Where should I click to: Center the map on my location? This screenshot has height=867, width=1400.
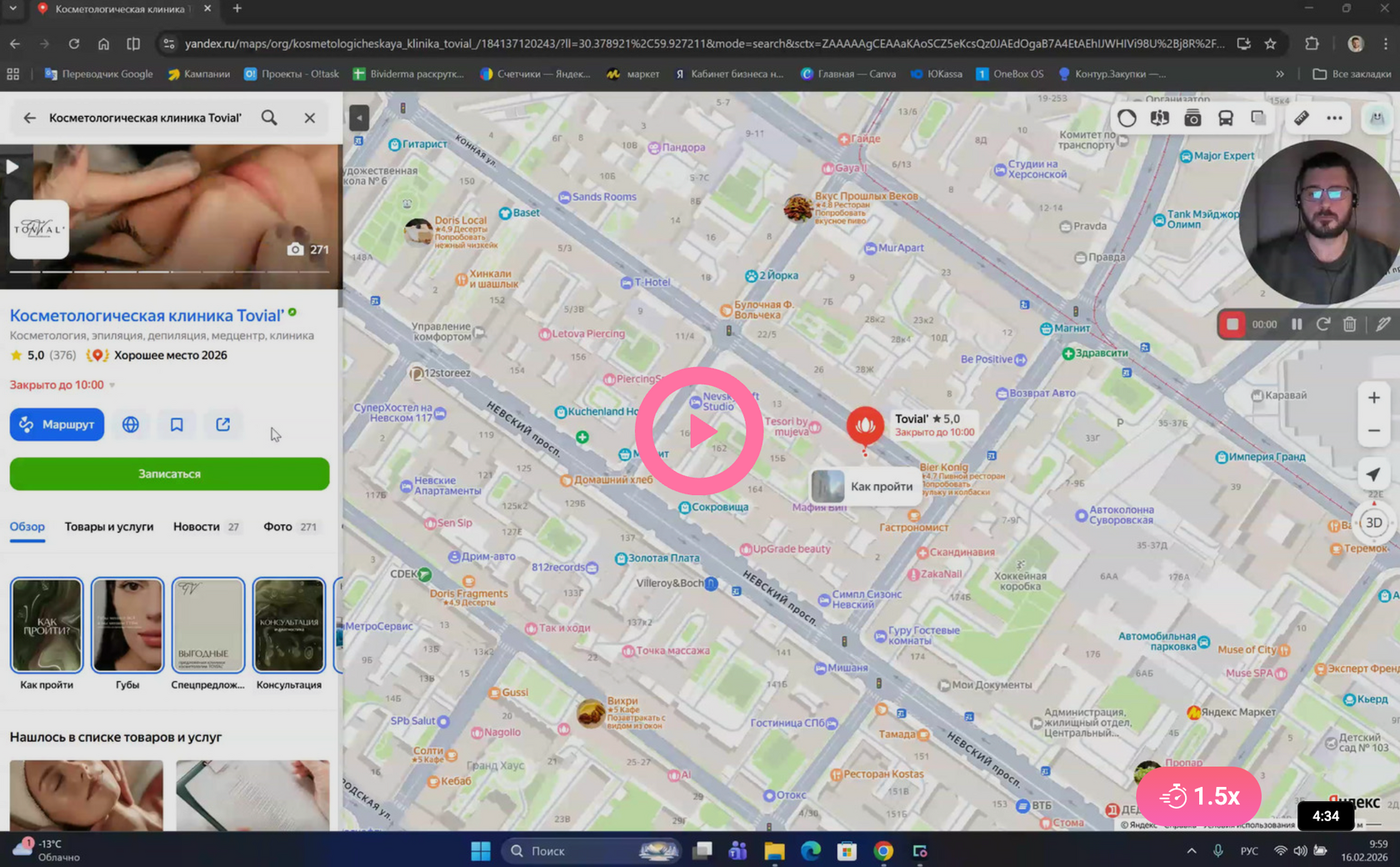click(1373, 474)
